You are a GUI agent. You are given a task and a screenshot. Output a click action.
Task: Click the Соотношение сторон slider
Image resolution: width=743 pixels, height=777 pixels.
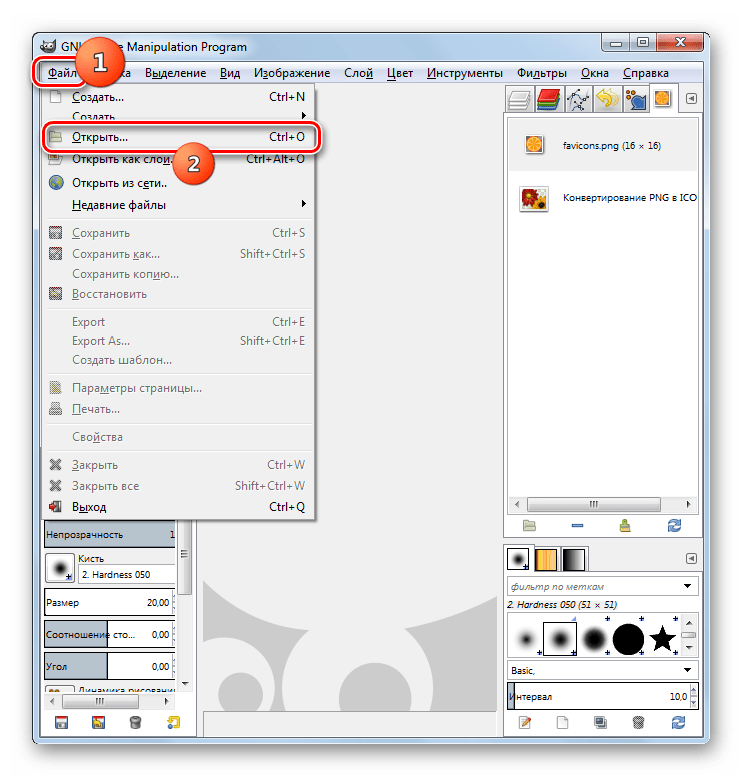[x=110, y=634]
